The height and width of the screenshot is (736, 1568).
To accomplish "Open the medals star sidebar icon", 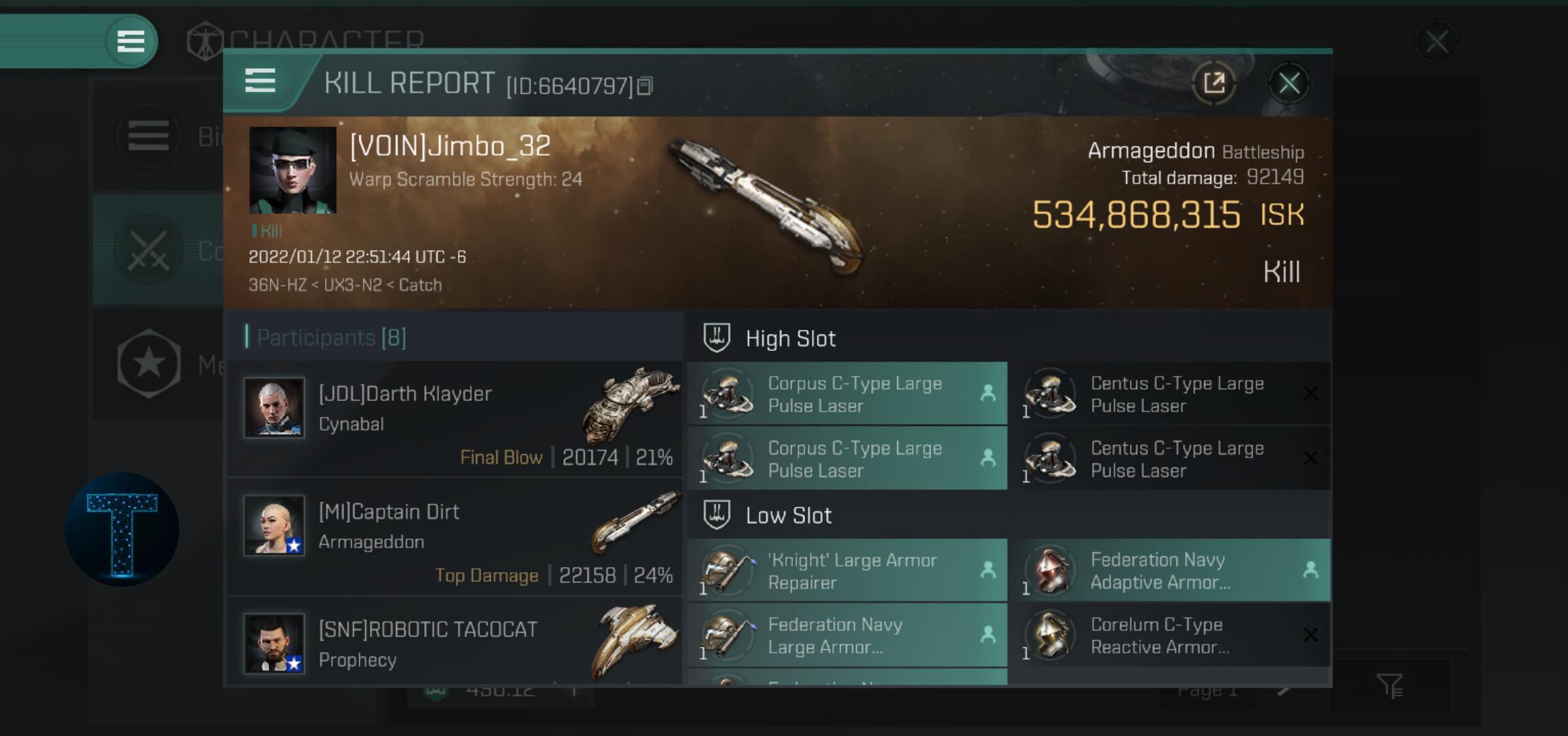I will click(x=149, y=364).
